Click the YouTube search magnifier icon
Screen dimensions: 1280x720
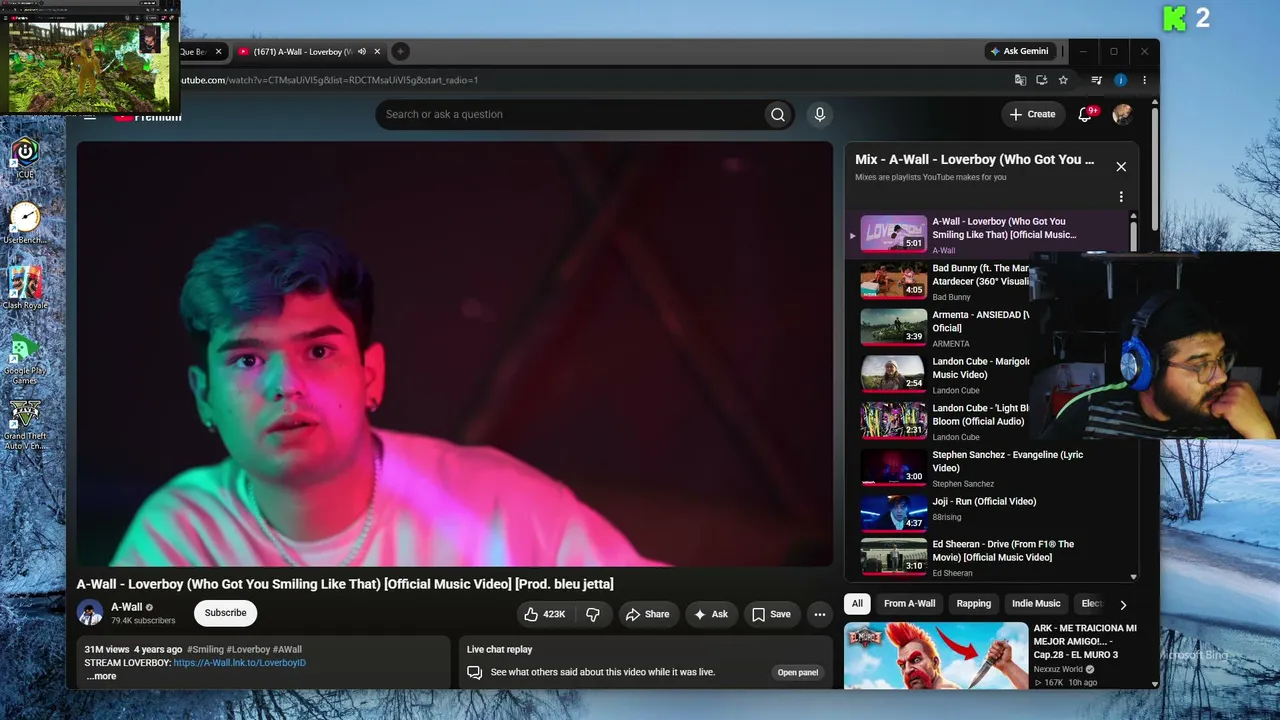[777, 114]
